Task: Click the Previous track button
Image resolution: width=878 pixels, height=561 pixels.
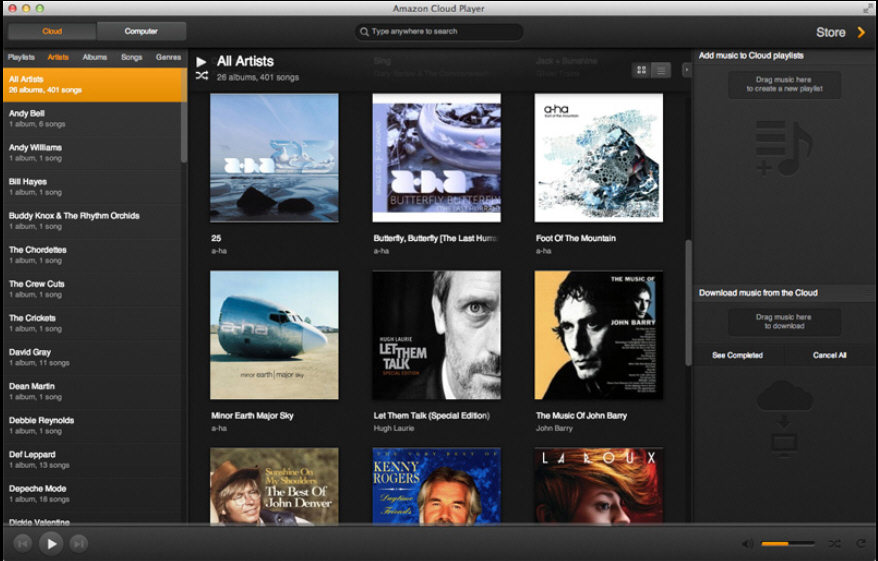Action: 22,543
